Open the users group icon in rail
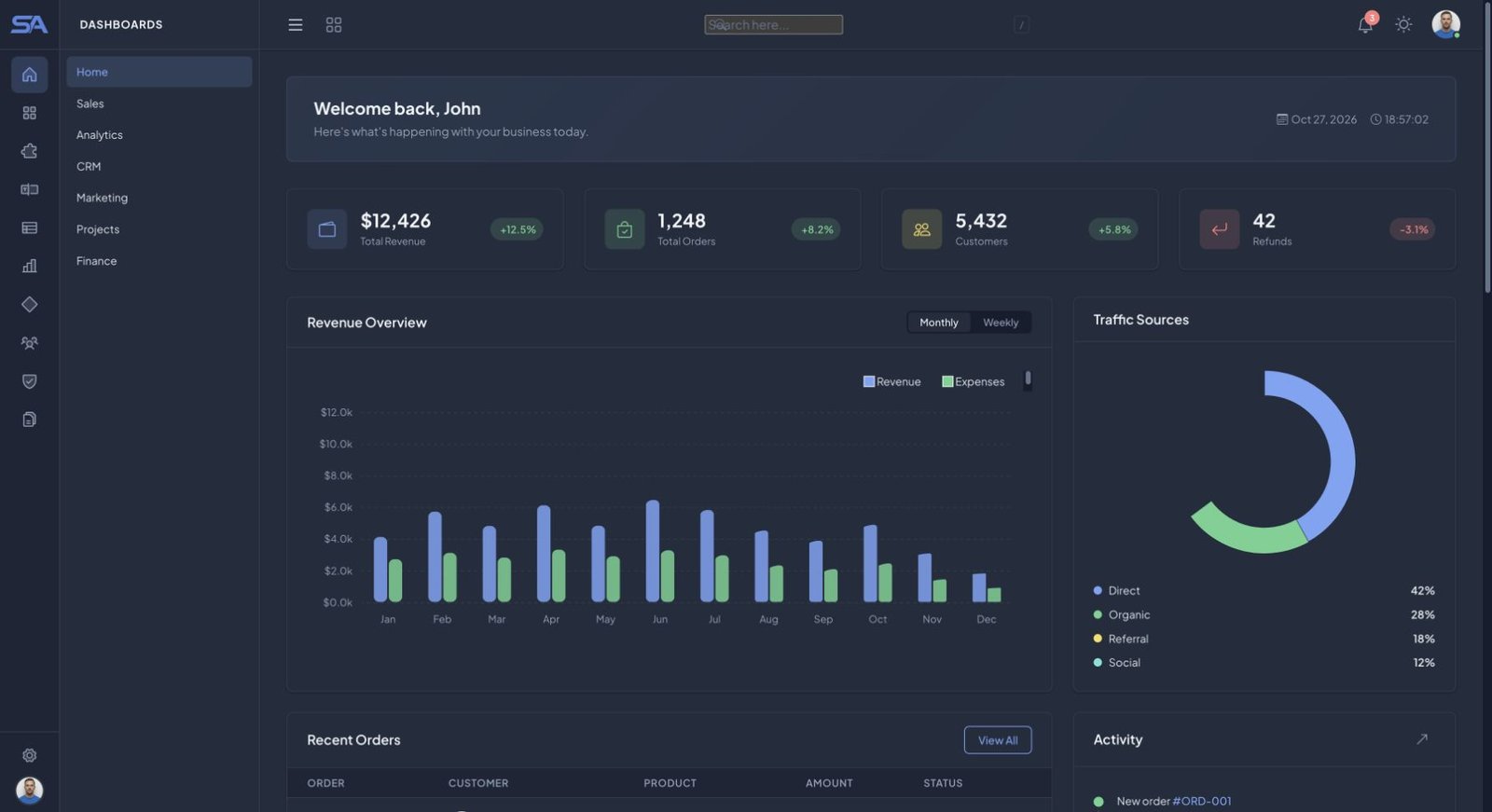The width and height of the screenshot is (1492, 812). tap(30, 343)
